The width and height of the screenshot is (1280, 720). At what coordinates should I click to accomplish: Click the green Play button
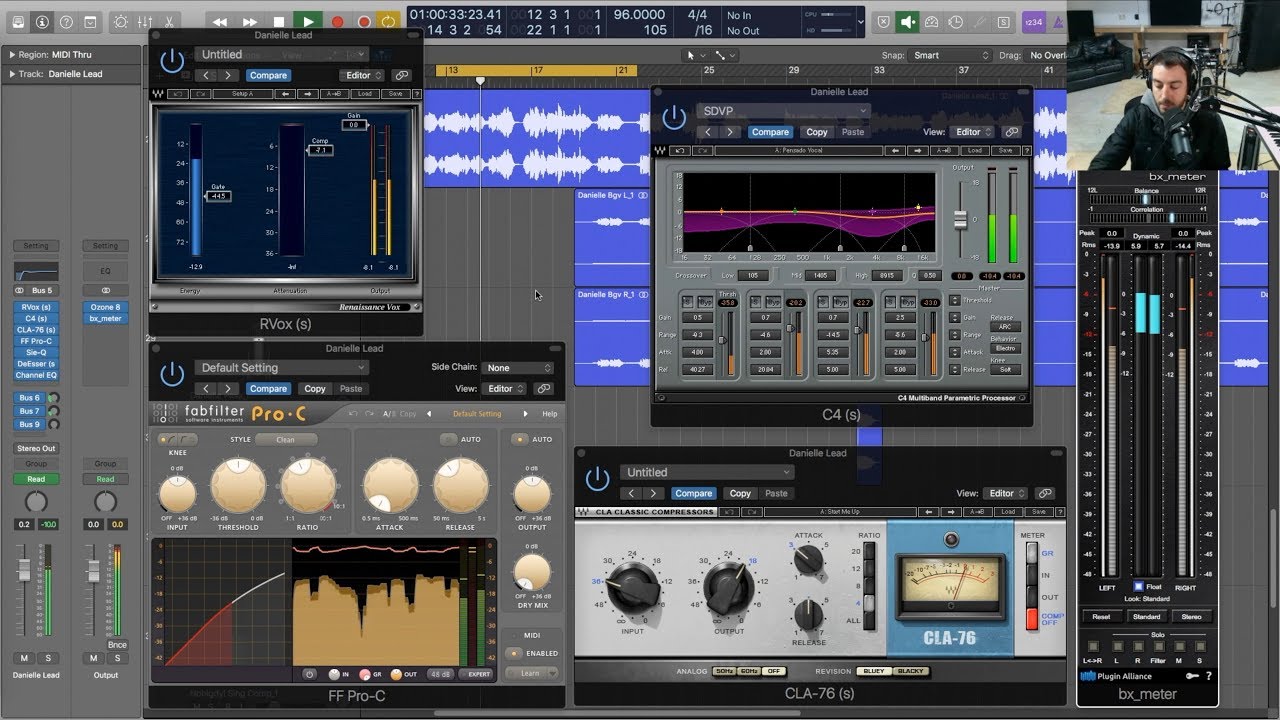(x=308, y=21)
